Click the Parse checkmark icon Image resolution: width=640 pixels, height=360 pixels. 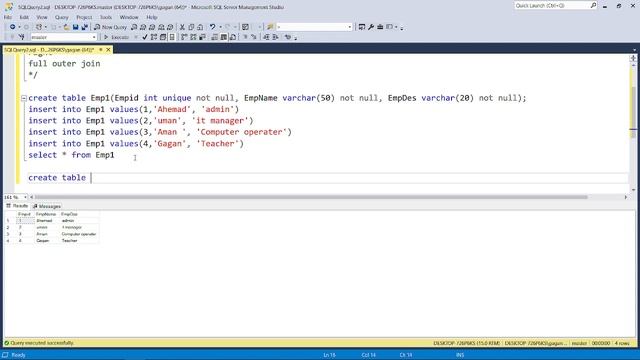tap(145, 37)
